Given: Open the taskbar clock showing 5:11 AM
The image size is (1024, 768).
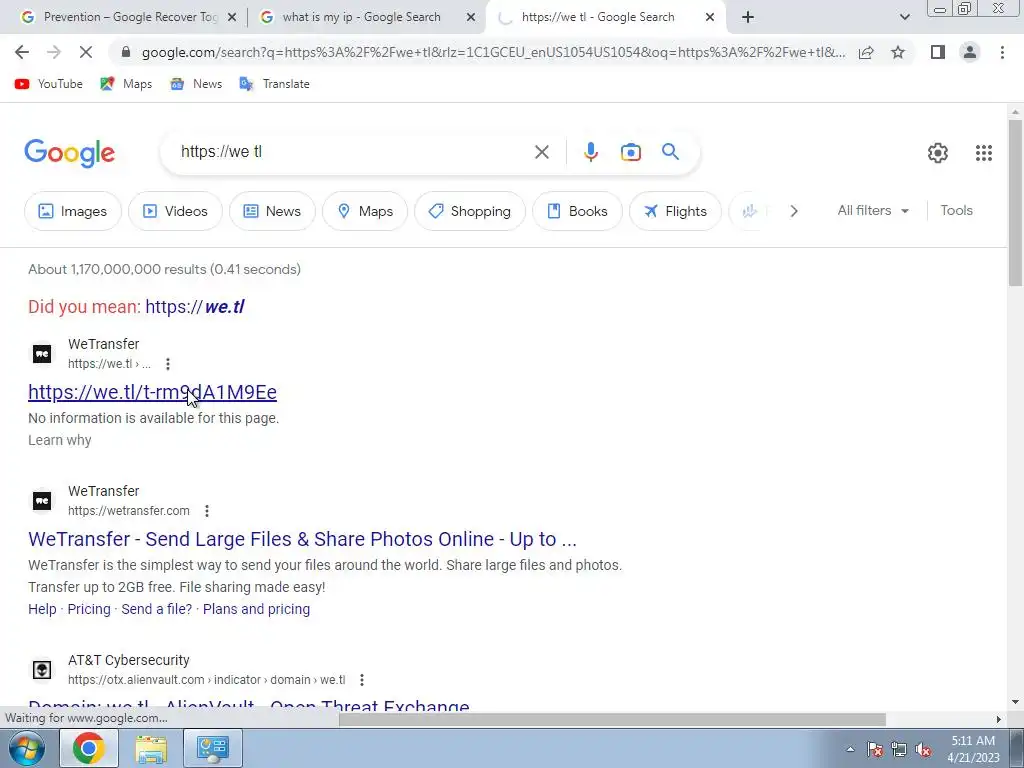Looking at the screenshot, I should pyautogui.click(x=973, y=749).
